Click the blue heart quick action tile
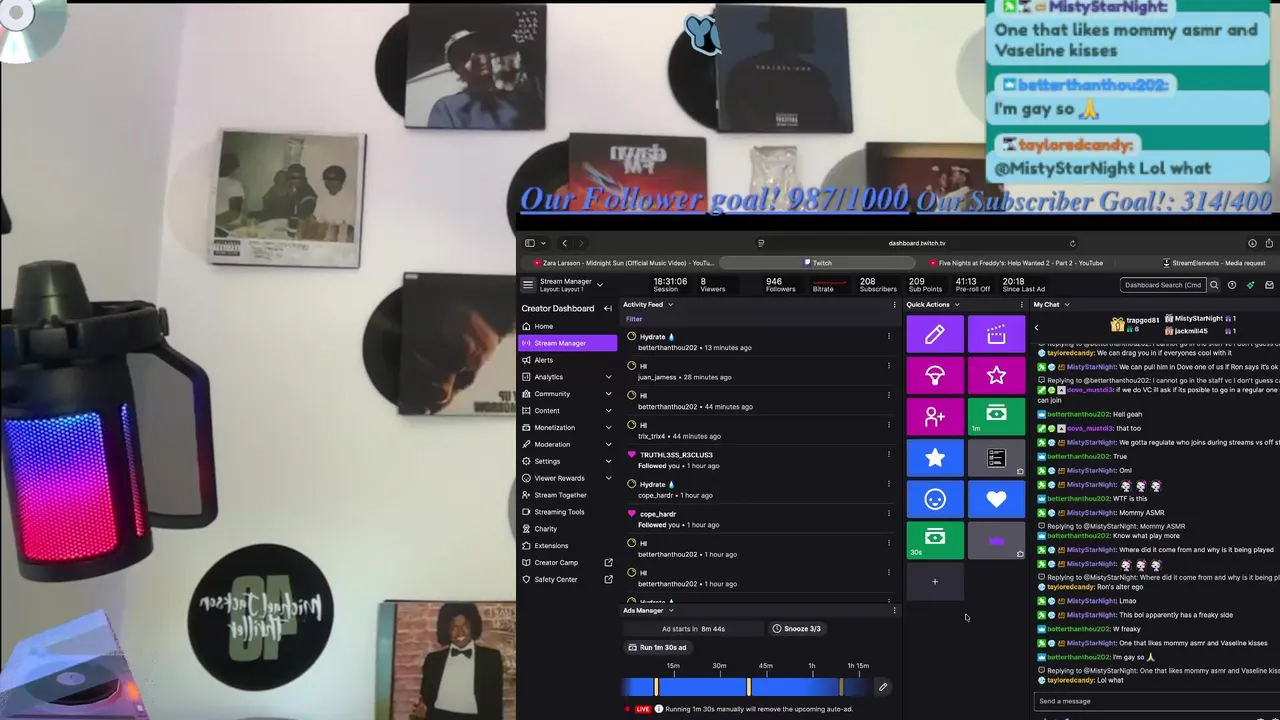1280x720 pixels. click(996, 499)
